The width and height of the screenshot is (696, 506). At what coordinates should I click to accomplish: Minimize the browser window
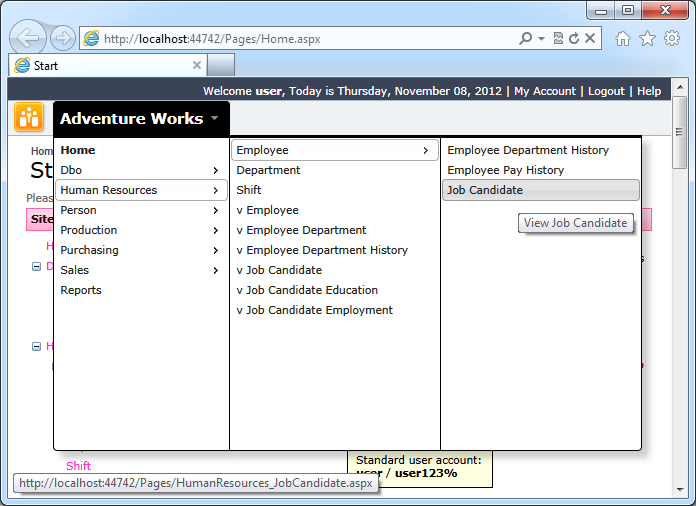point(601,11)
